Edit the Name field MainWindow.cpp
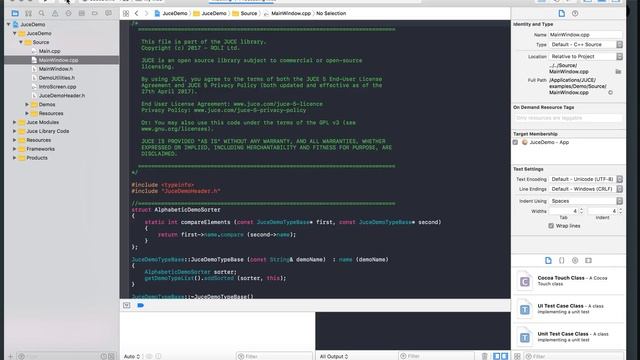 586,35
